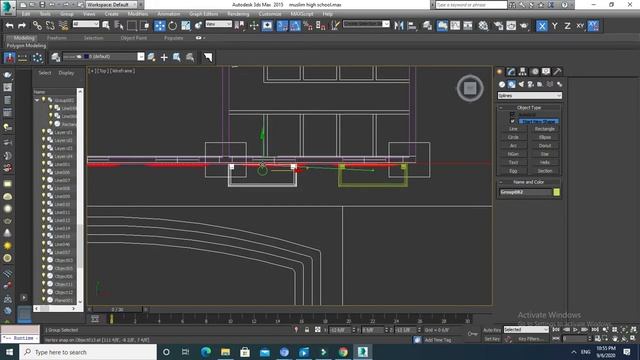
Task: Open the Hierarchy command panel tab
Action: pyautogui.click(x=522, y=71)
